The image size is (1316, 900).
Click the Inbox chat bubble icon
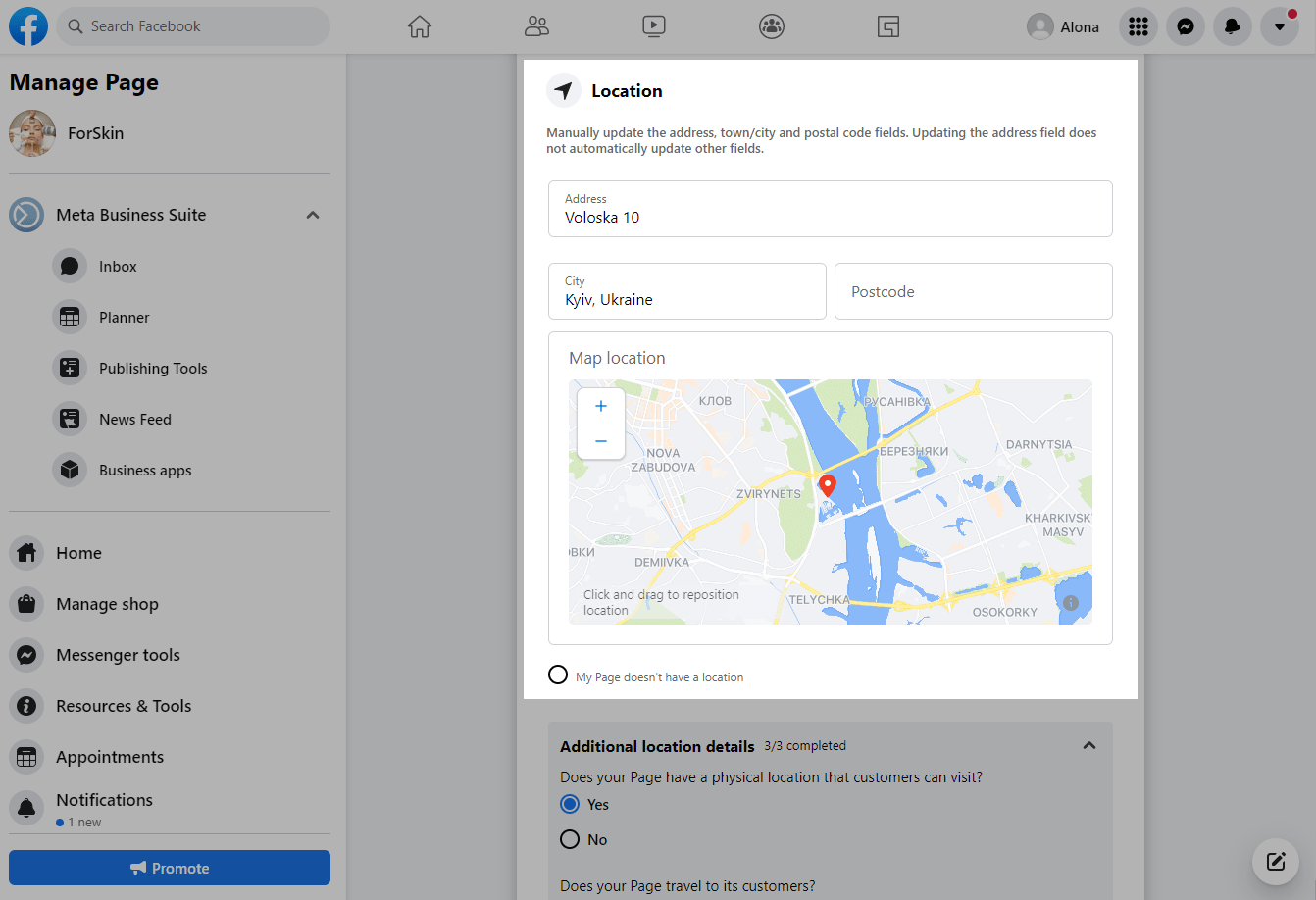point(70,267)
